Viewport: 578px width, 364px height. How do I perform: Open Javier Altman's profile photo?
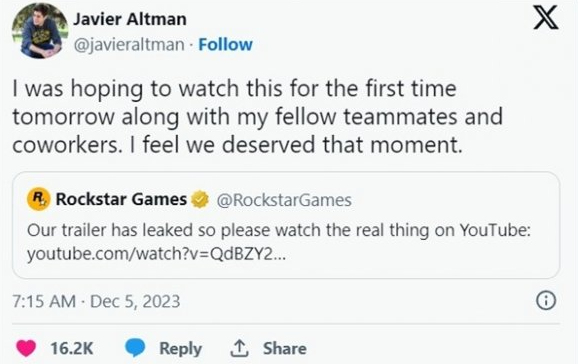(x=40, y=31)
